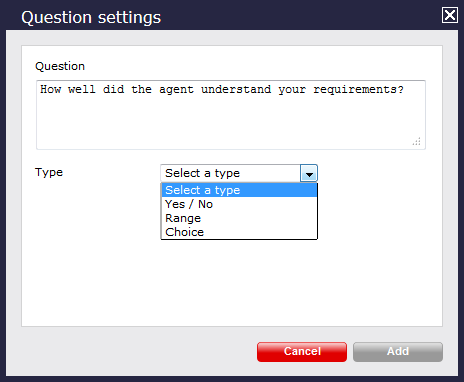Click the textarea resize grip handle
The width and height of the screenshot is (464, 382).
click(x=417, y=141)
